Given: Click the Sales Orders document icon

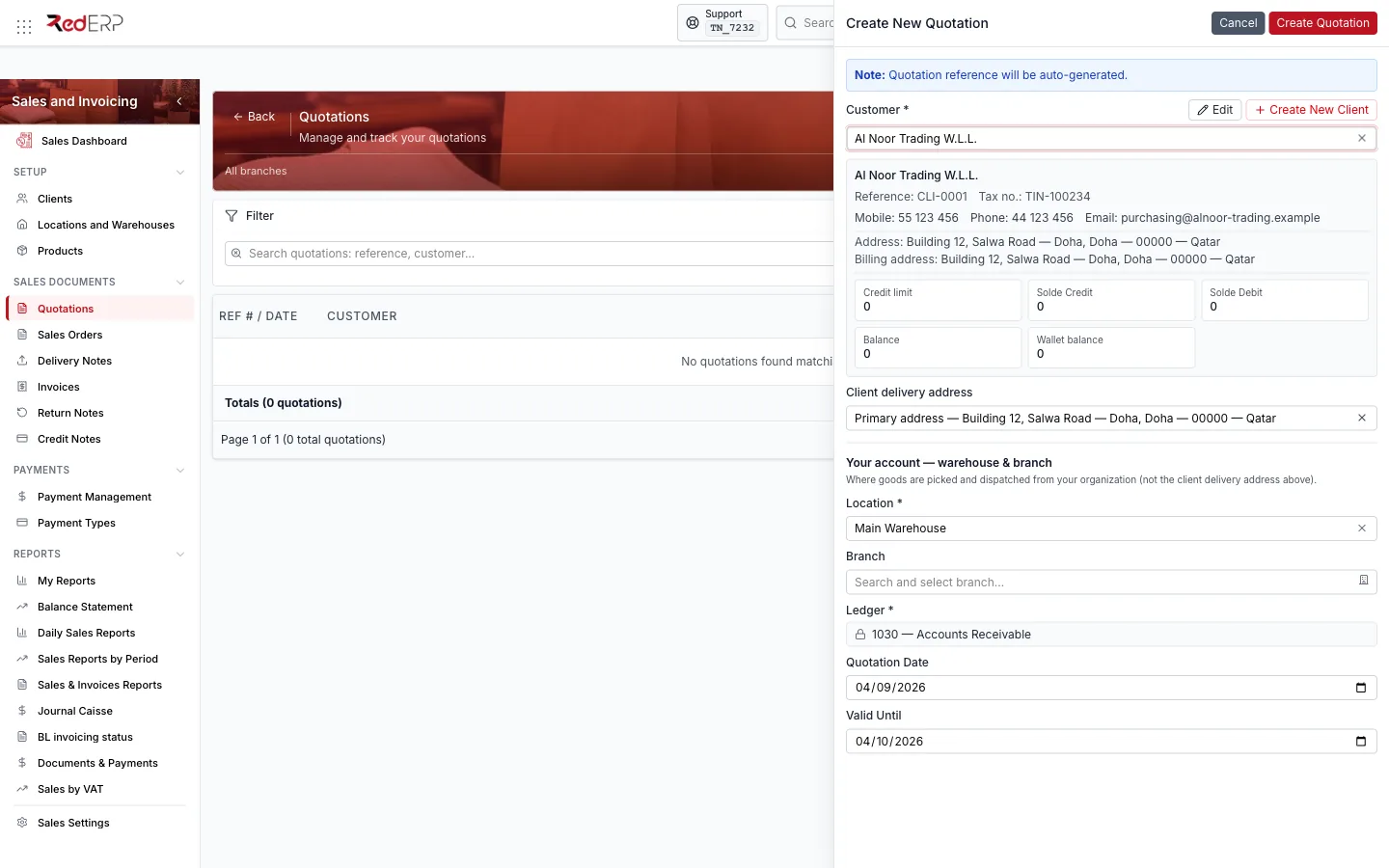Looking at the screenshot, I should pyautogui.click(x=22, y=335).
